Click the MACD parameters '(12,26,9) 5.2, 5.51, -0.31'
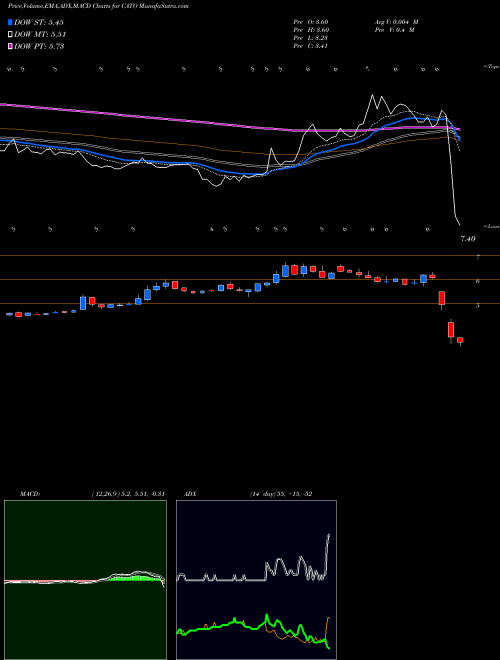 coord(128,494)
